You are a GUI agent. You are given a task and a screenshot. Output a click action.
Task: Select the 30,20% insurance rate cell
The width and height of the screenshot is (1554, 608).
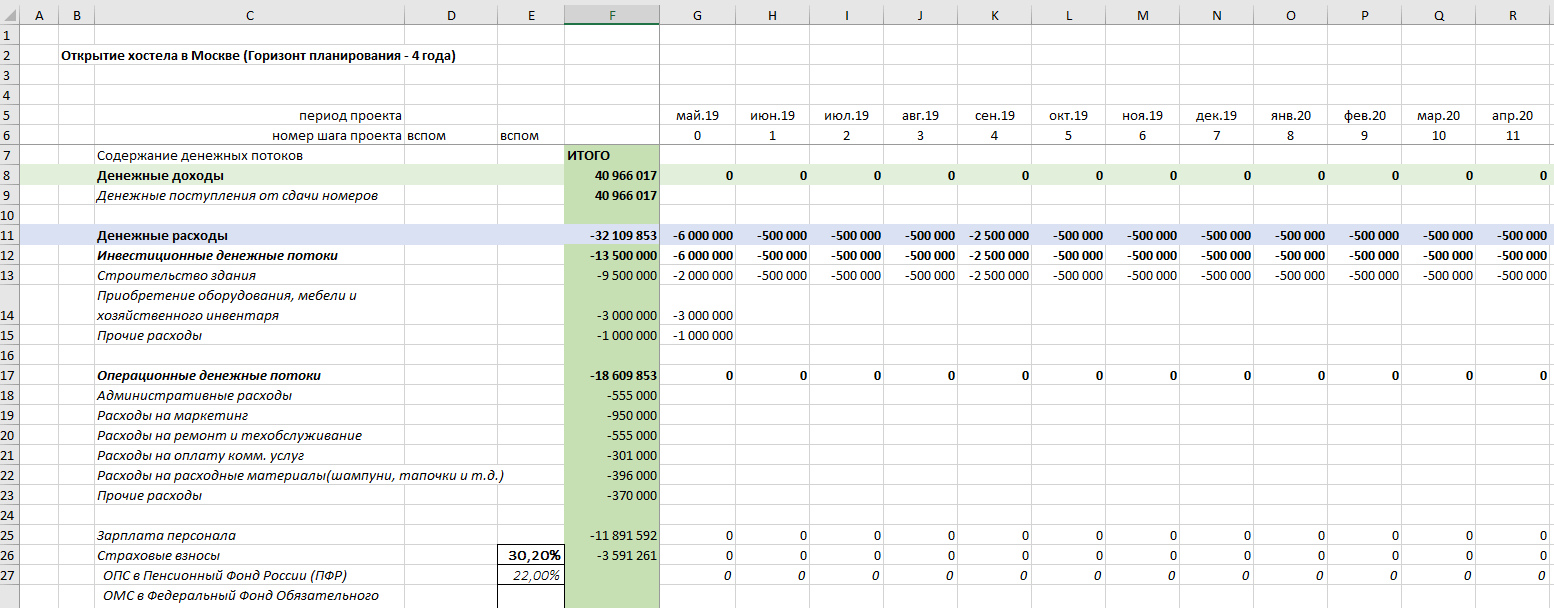(x=530, y=555)
